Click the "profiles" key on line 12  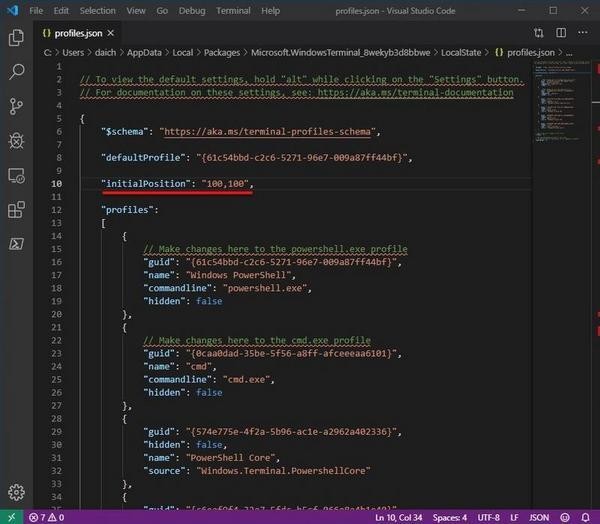coord(127,210)
